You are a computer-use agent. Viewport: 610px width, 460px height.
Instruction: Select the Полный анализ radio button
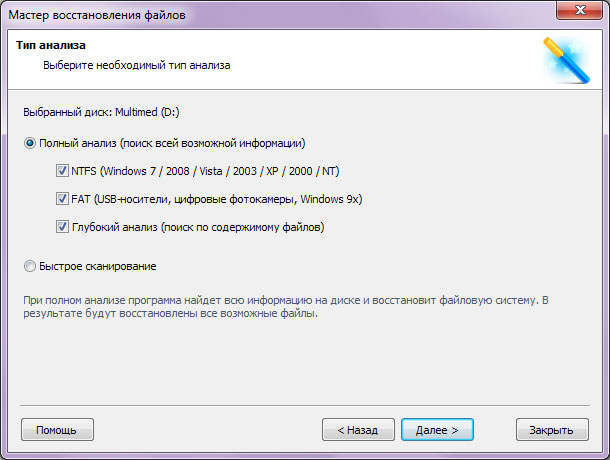tap(30, 143)
